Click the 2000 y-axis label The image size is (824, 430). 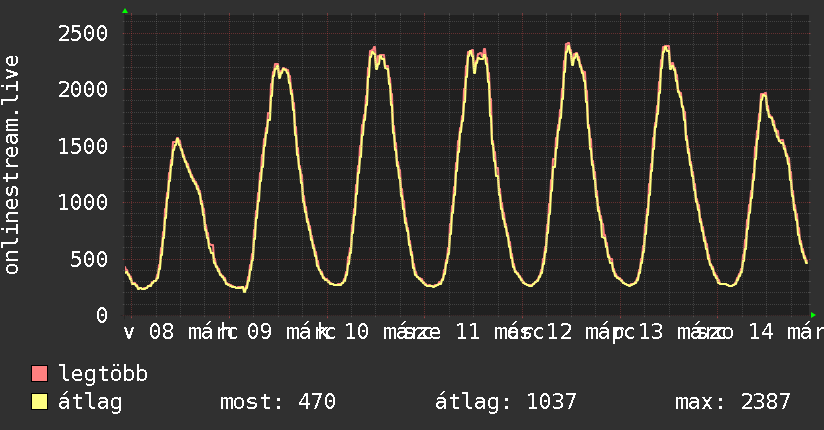(83, 90)
